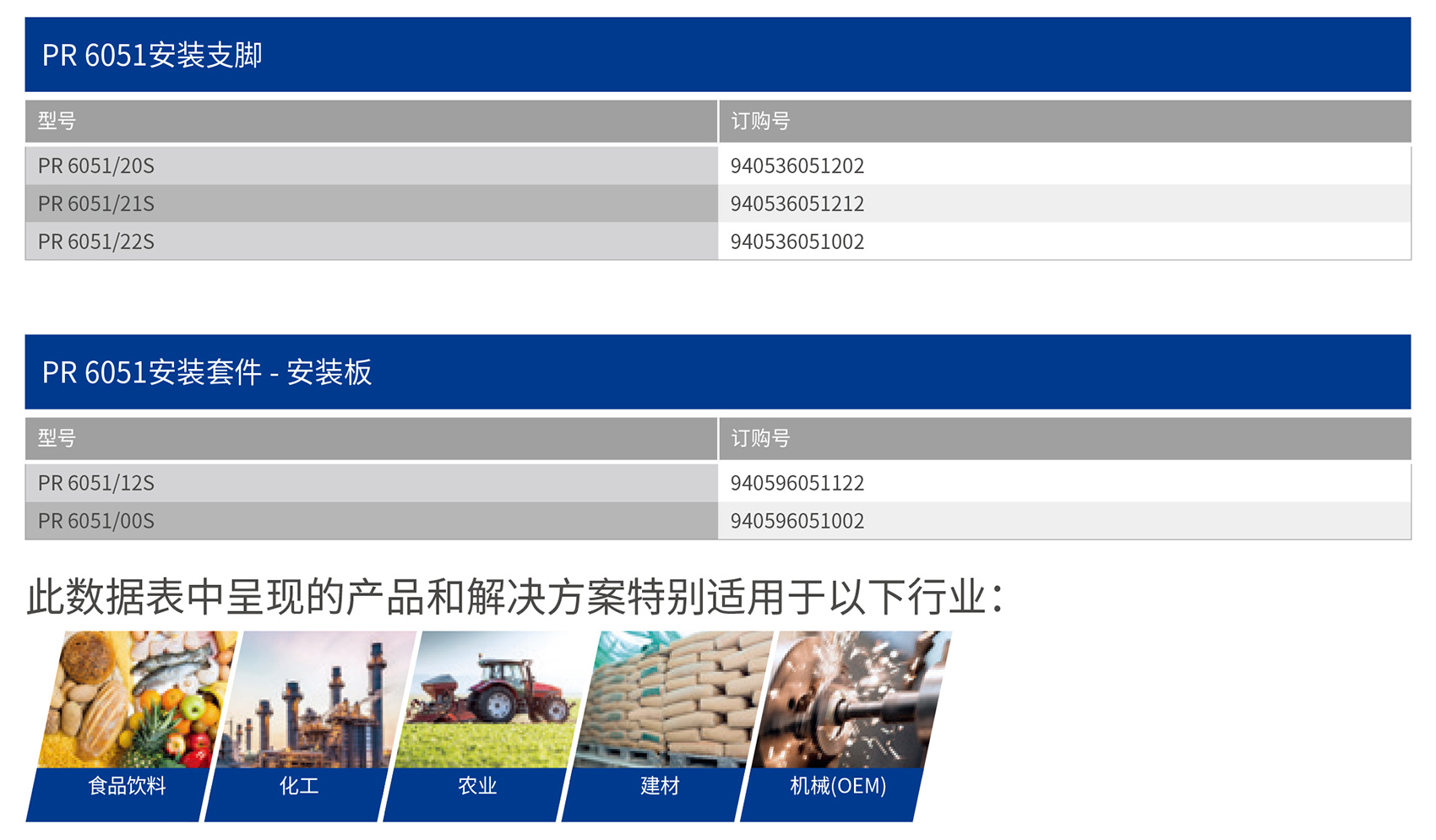The width and height of the screenshot is (1436, 840).
Task: Click the industries heading text above photos
Action: [x=515, y=598]
